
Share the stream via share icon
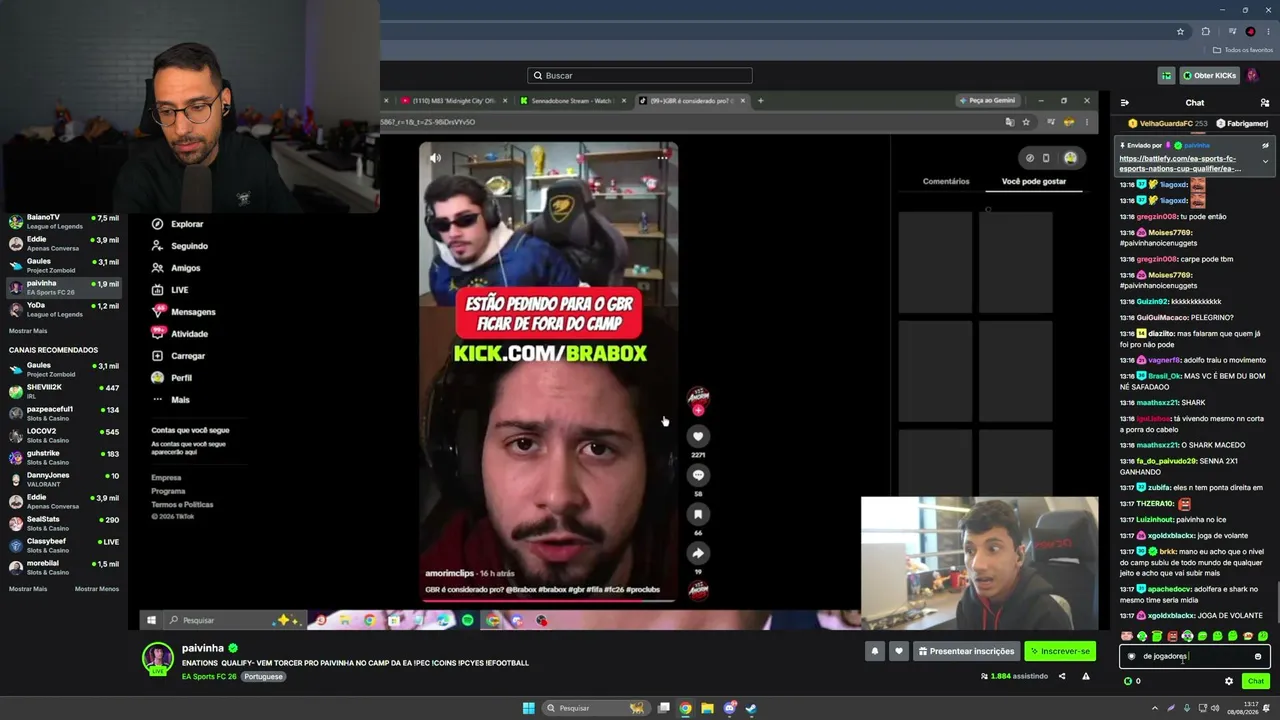pos(1062,676)
